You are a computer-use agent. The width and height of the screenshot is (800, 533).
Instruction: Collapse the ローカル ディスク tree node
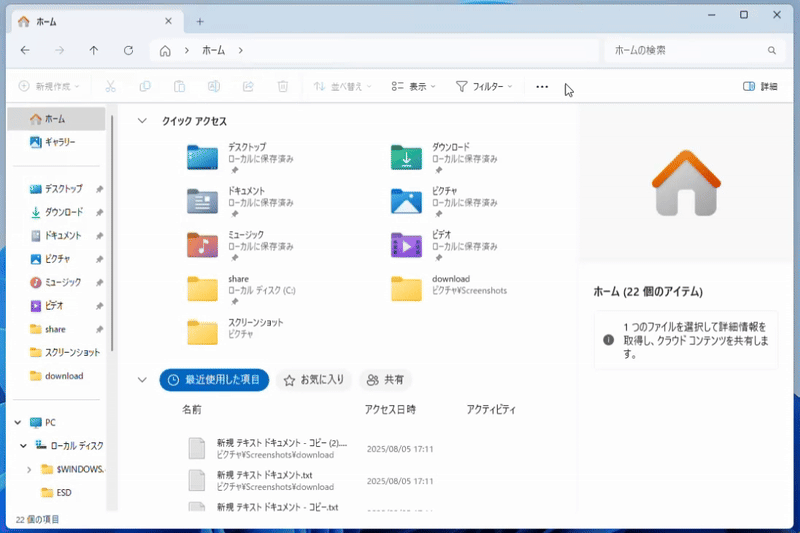23,445
